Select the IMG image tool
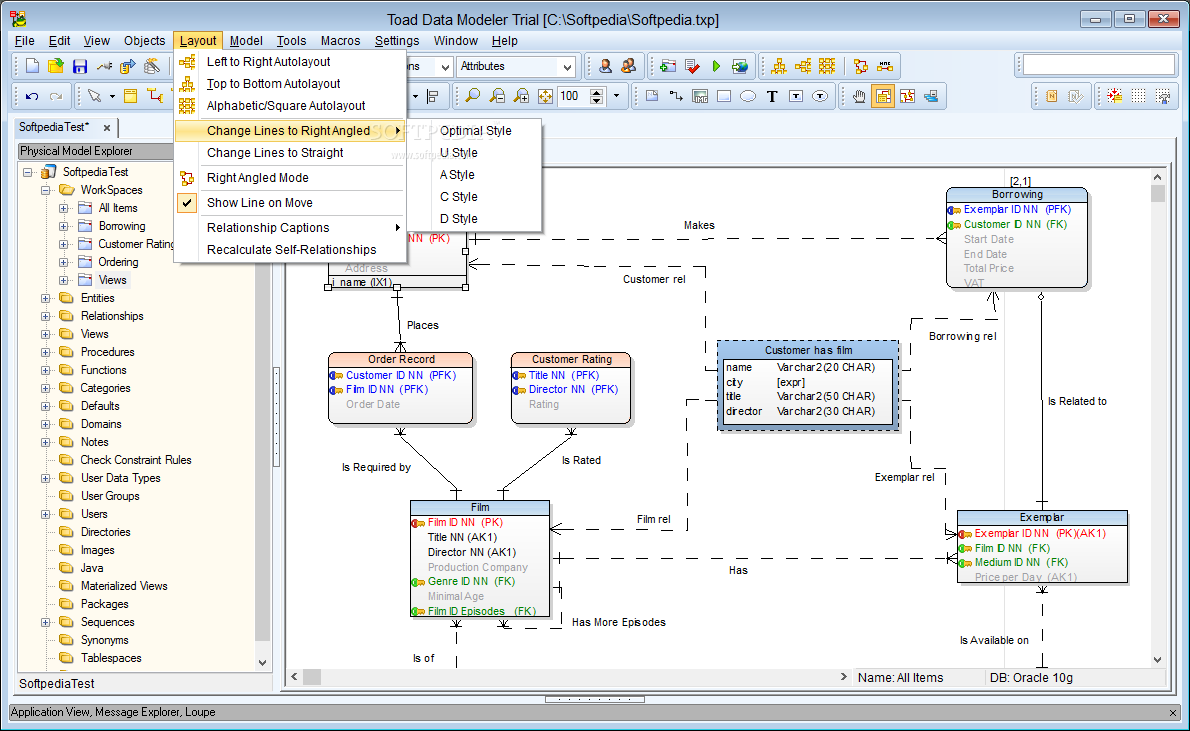Screen dimensions: 1190x731 pos(700,96)
